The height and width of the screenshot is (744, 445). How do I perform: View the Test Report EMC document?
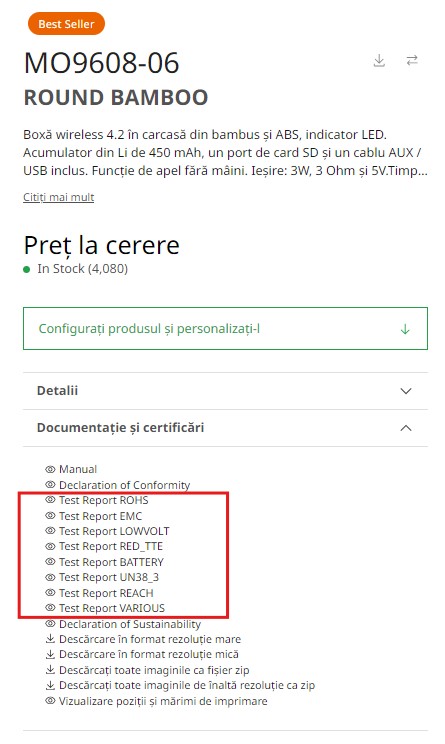click(101, 516)
